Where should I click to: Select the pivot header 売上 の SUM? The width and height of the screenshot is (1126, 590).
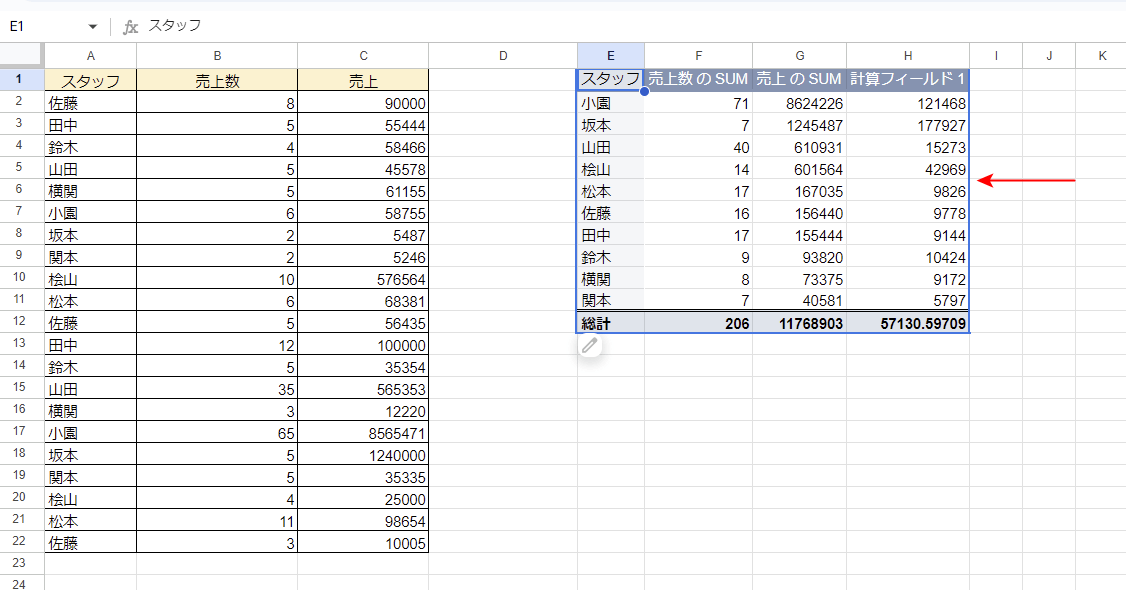pyautogui.click(x=799, y=79)
